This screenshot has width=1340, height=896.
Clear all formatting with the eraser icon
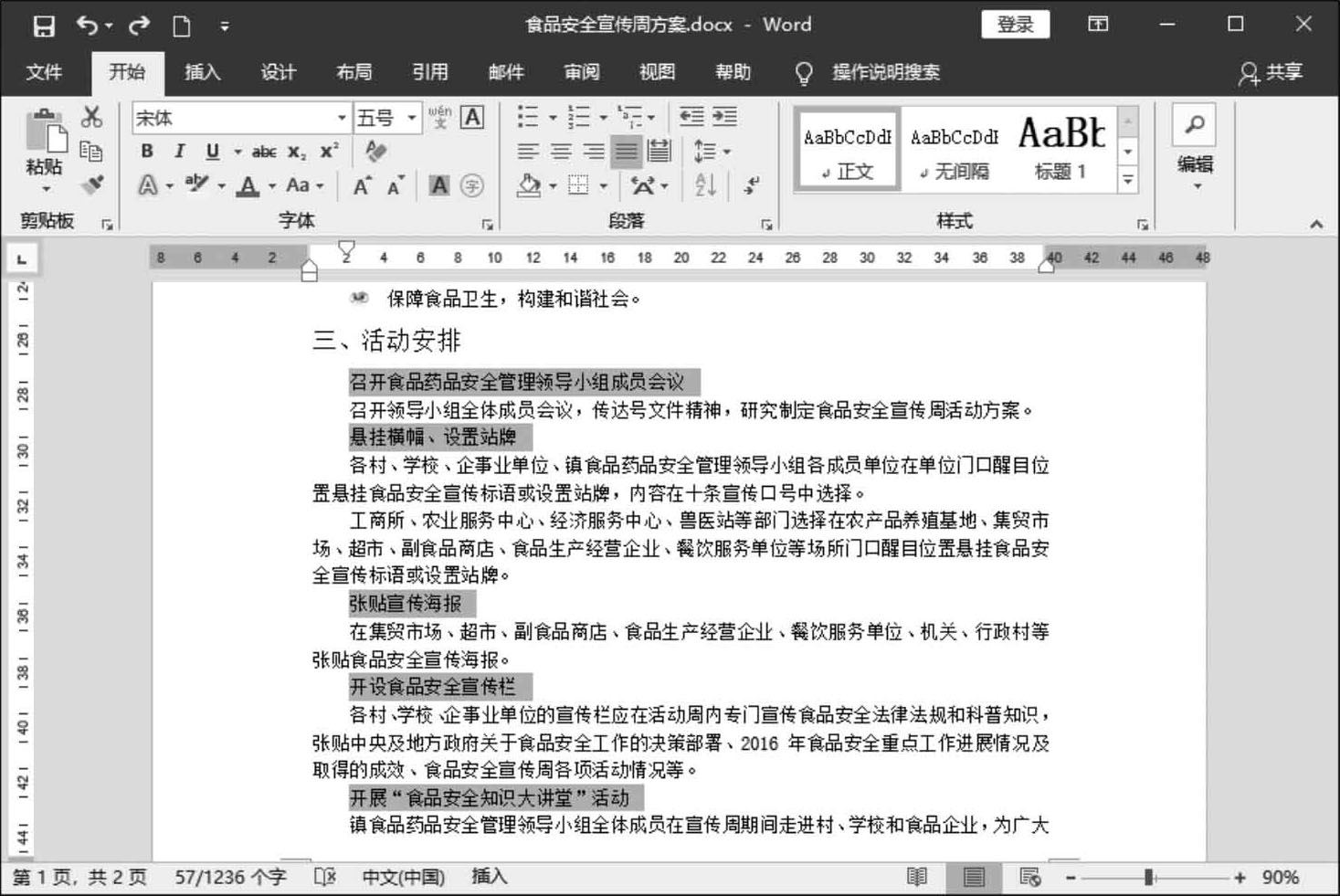click(375, 151)
